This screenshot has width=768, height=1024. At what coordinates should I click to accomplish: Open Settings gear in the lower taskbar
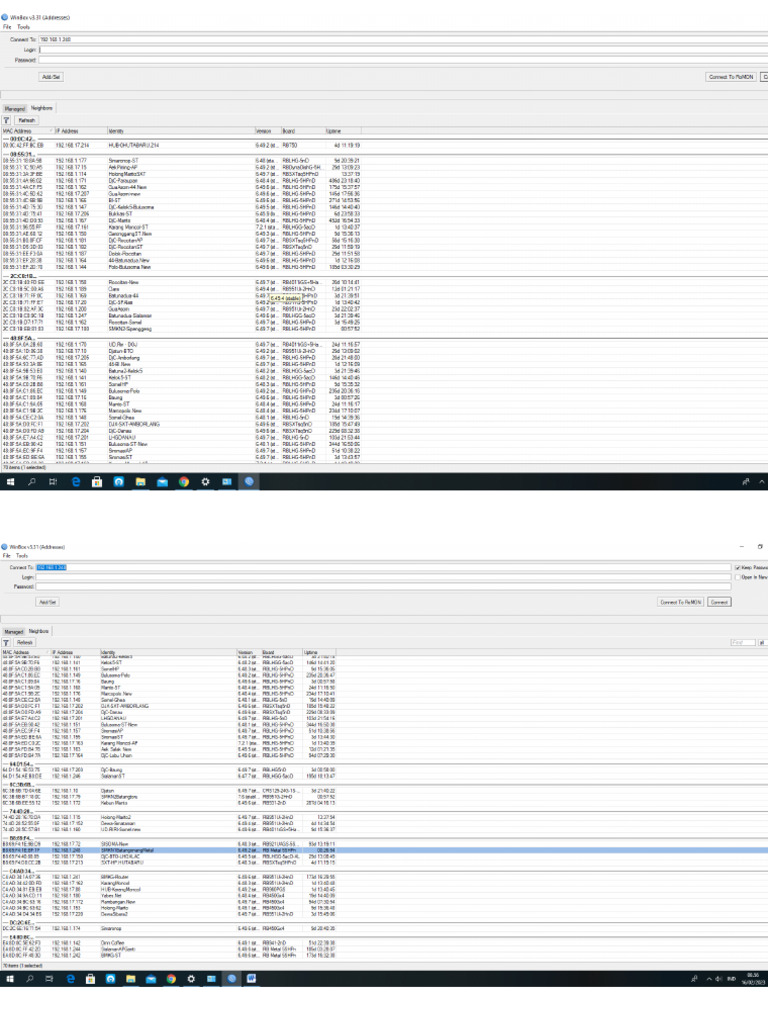point(191,979)
